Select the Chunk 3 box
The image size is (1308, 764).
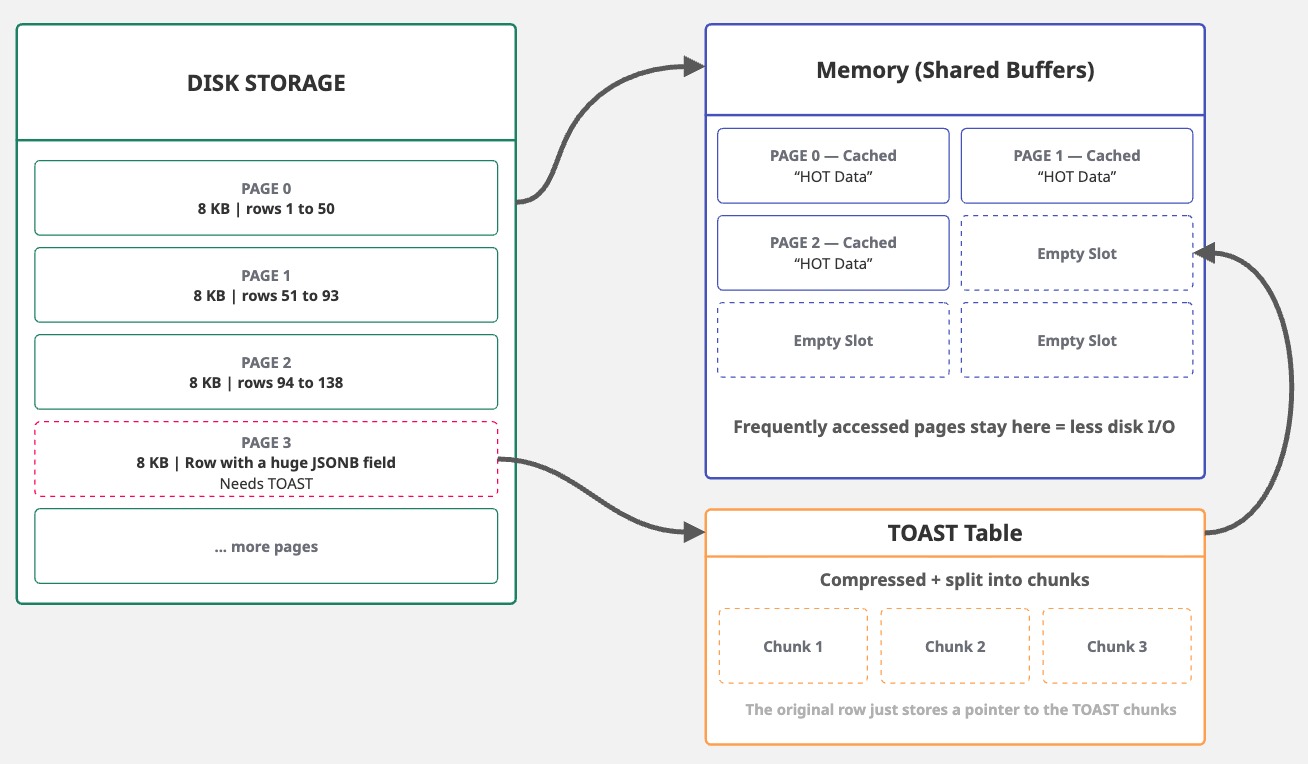point(1117,646)
